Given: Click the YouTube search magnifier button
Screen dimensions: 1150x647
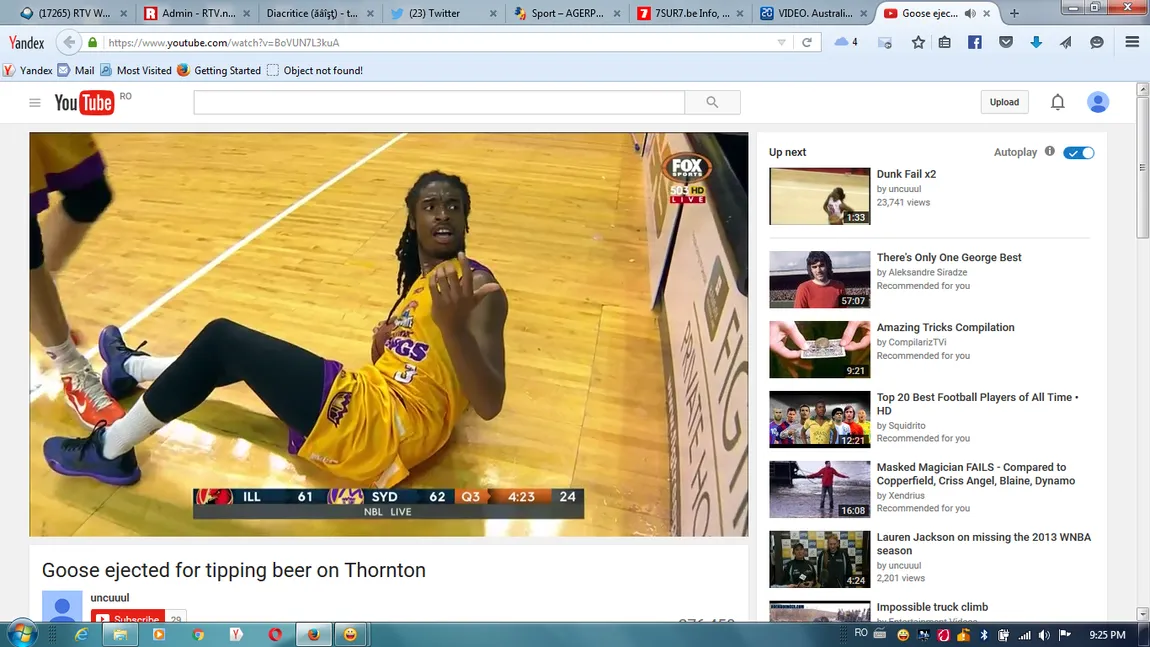Looking at the screenshot, I should [712, 102].
